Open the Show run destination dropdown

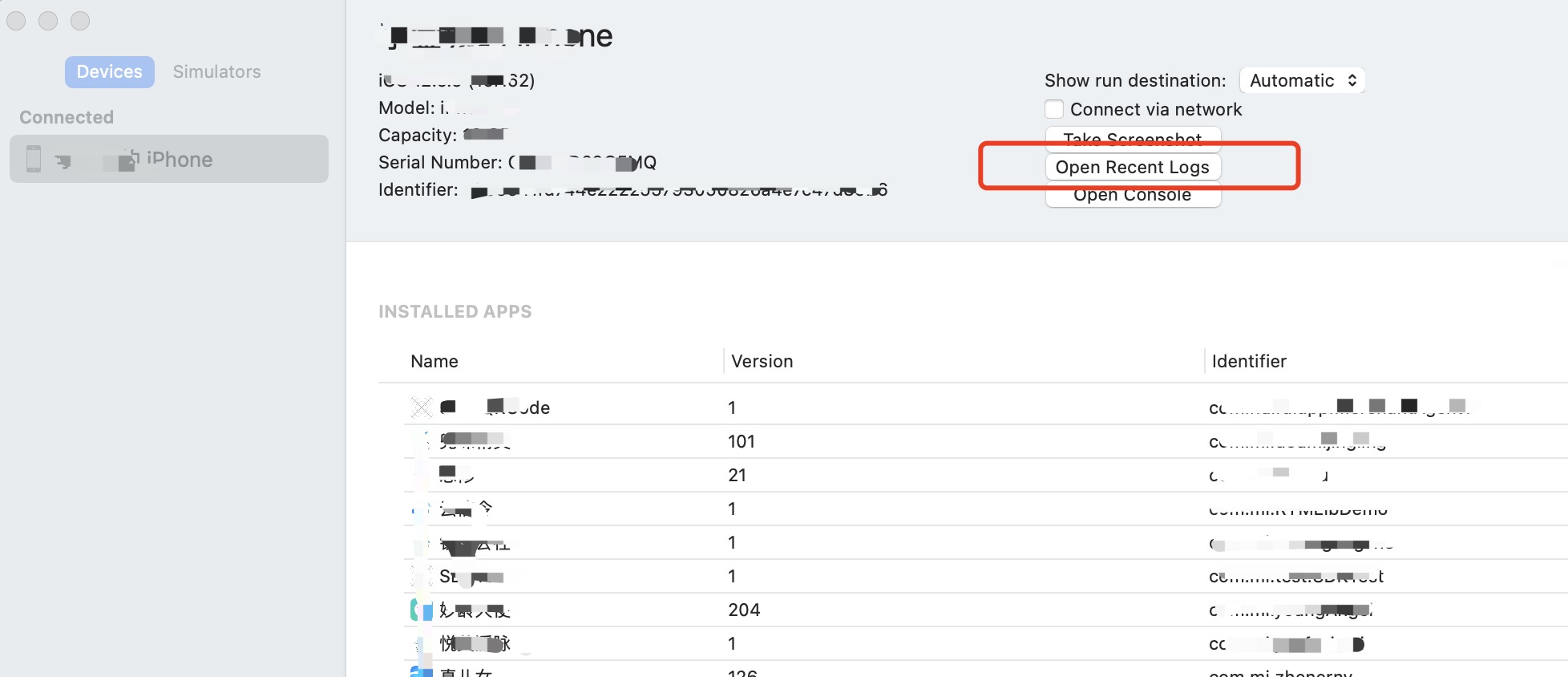[1302, 80]
